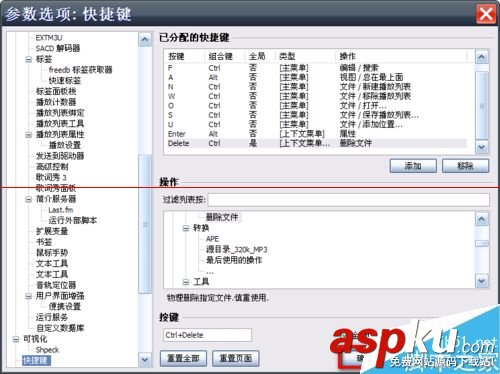Open SACD 解码器 preferences page
Image resolution: width=500 pixels, height=374 pixels.
(x=58, y=48)
